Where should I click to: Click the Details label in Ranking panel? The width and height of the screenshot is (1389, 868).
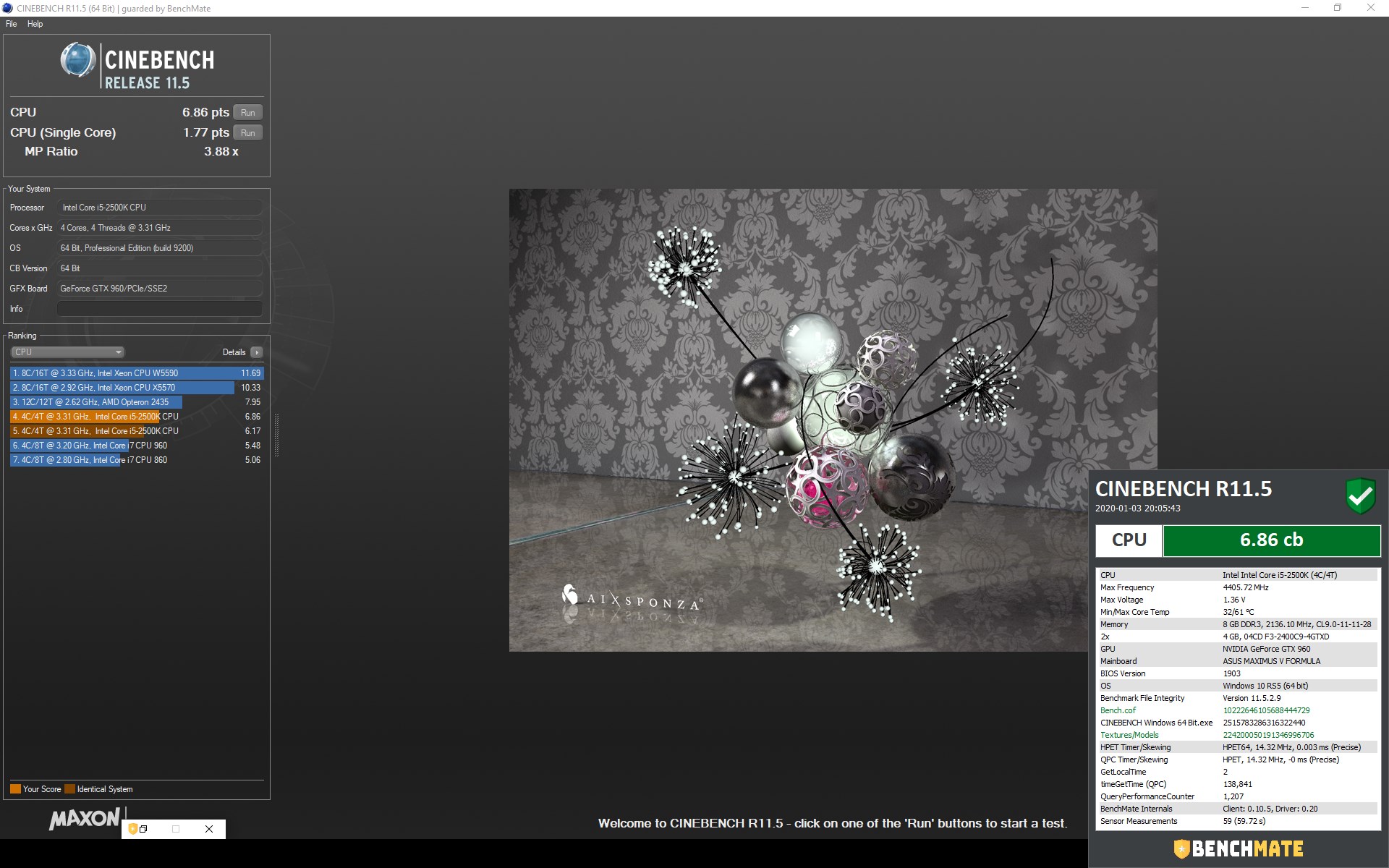pyautogui.click(x=234, y=352)
